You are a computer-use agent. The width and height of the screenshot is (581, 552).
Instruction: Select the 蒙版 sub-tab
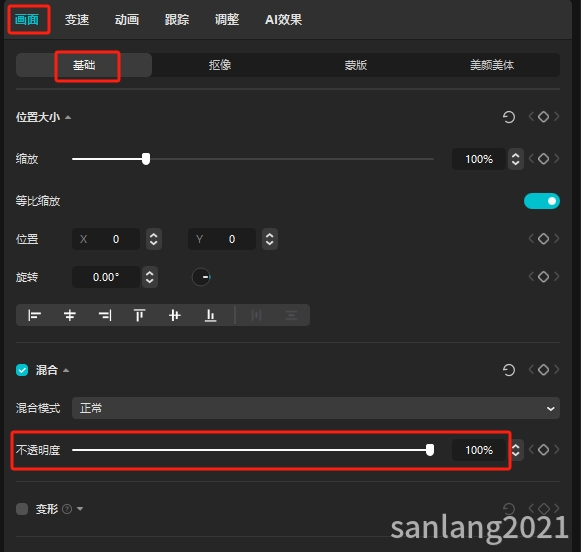(x=356, y=65)
